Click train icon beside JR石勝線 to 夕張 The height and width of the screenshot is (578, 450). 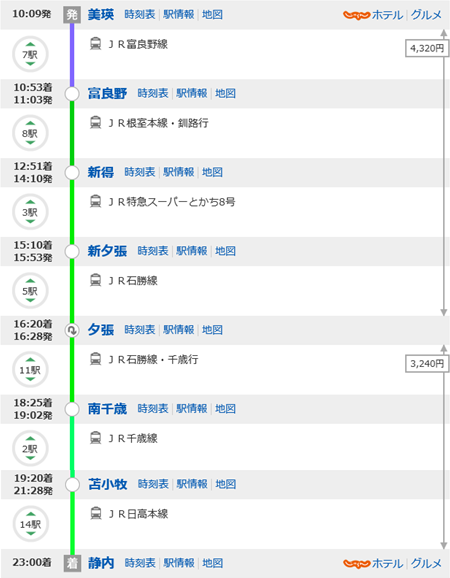coord(95,280)
